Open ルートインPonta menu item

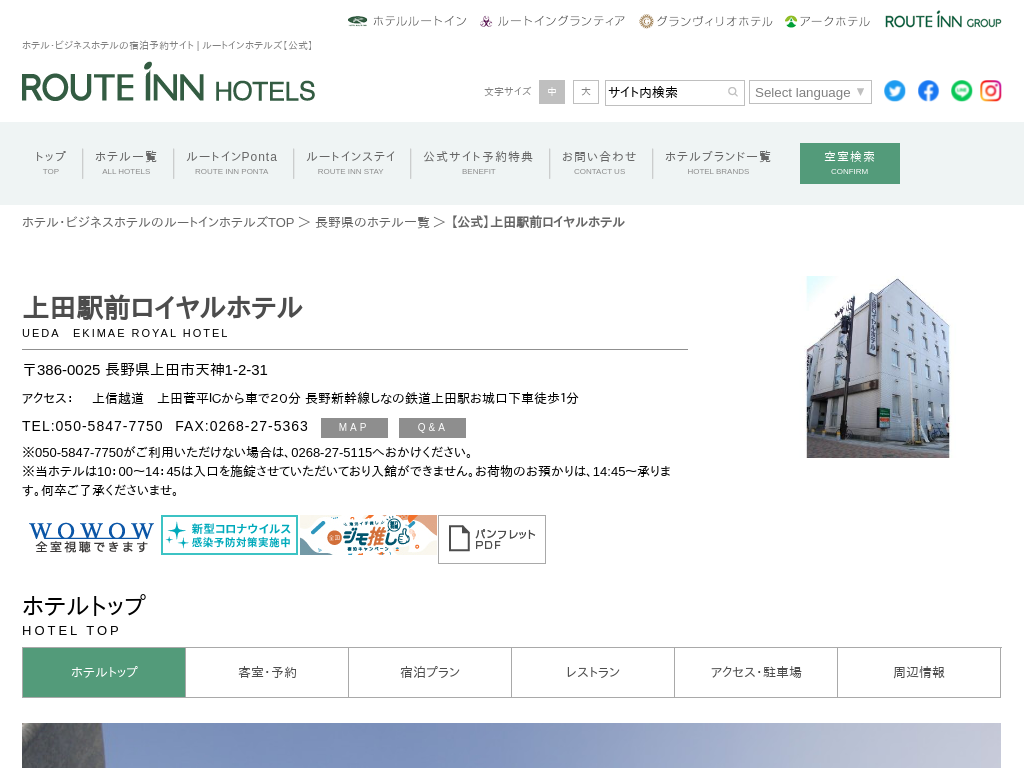tap(232, 163)
